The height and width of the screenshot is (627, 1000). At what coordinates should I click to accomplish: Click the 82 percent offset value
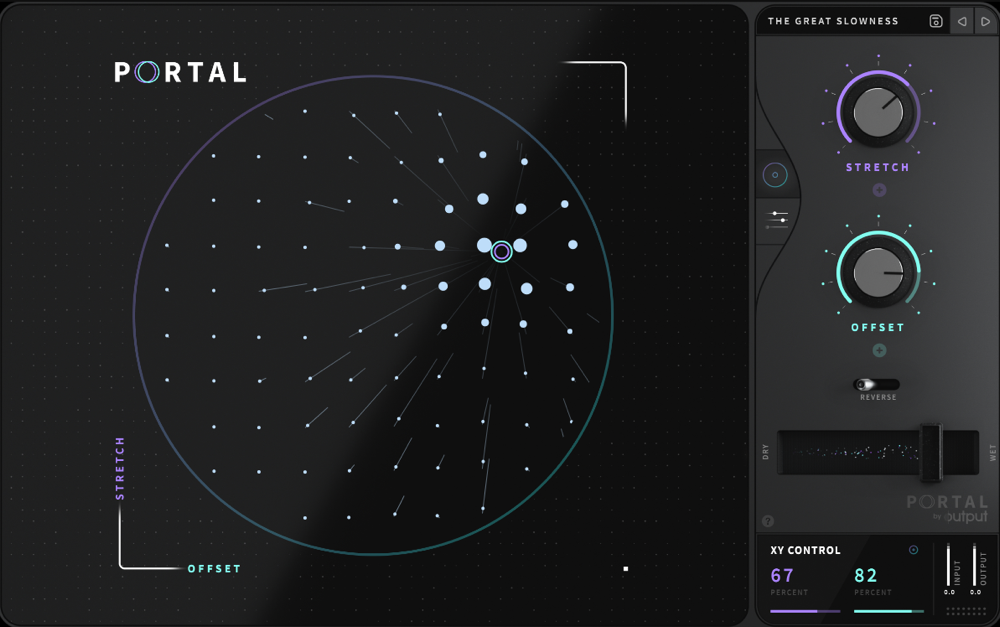866,576
